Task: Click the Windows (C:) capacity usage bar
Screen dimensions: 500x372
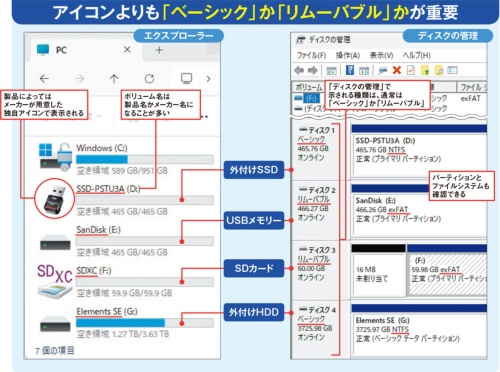Action: click(145, 159)
